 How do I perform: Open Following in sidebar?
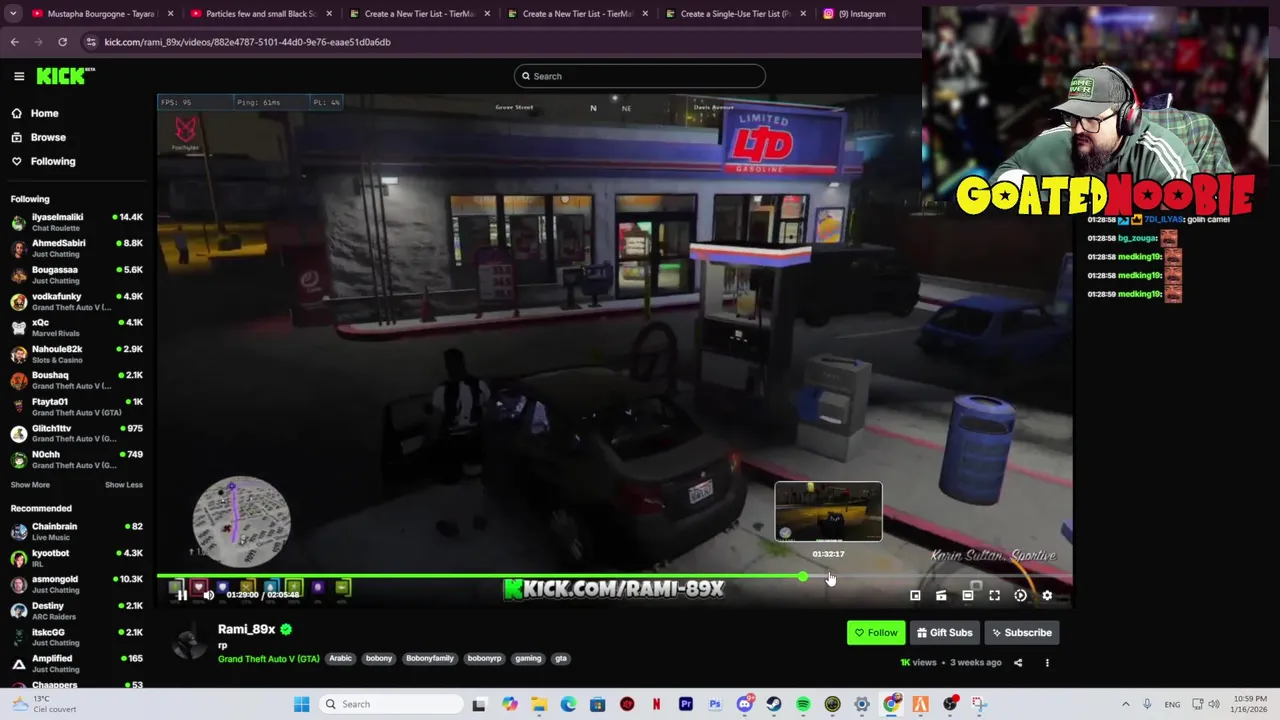point(52,161)
